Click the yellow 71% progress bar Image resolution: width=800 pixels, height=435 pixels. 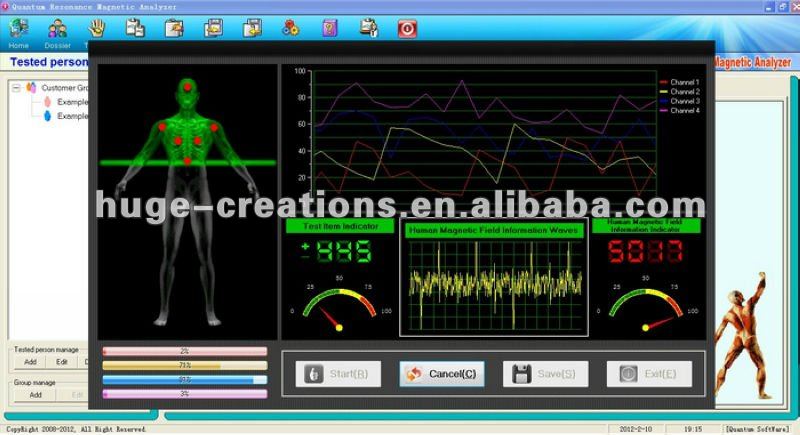[x=185, y=366]
